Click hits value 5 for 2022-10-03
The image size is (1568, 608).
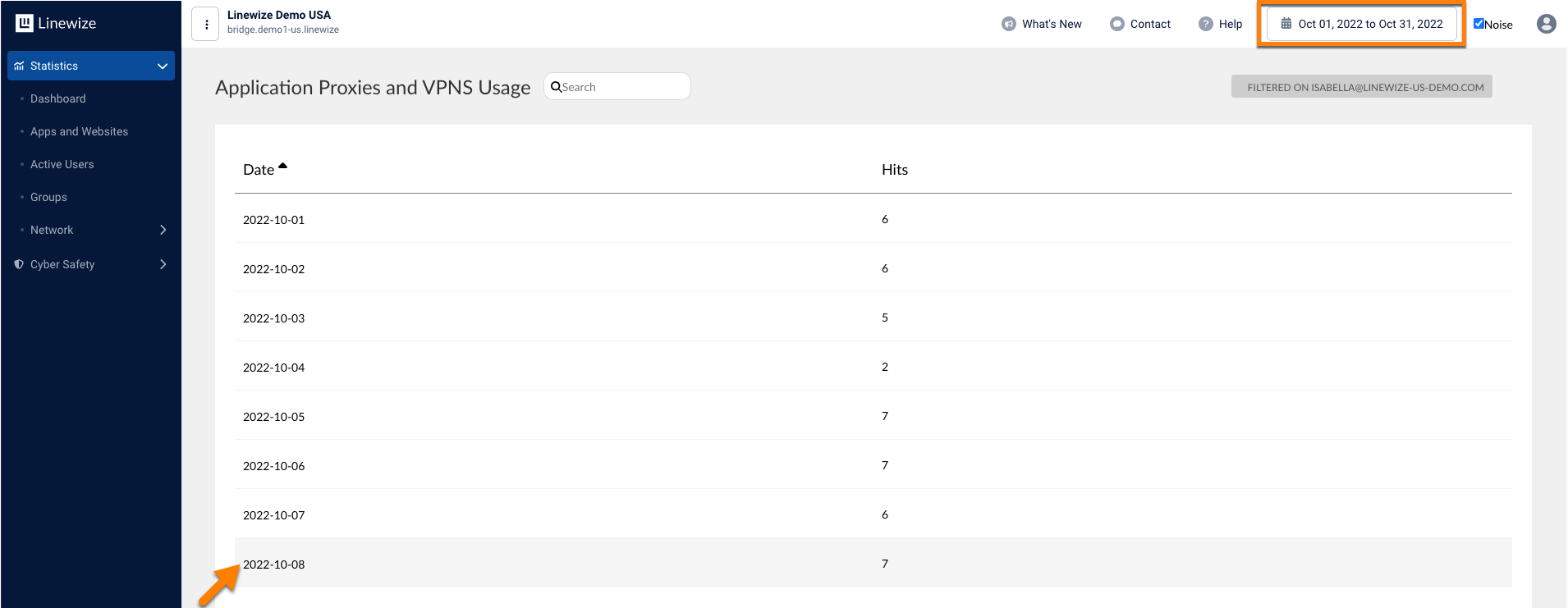[x=885, y=318]
